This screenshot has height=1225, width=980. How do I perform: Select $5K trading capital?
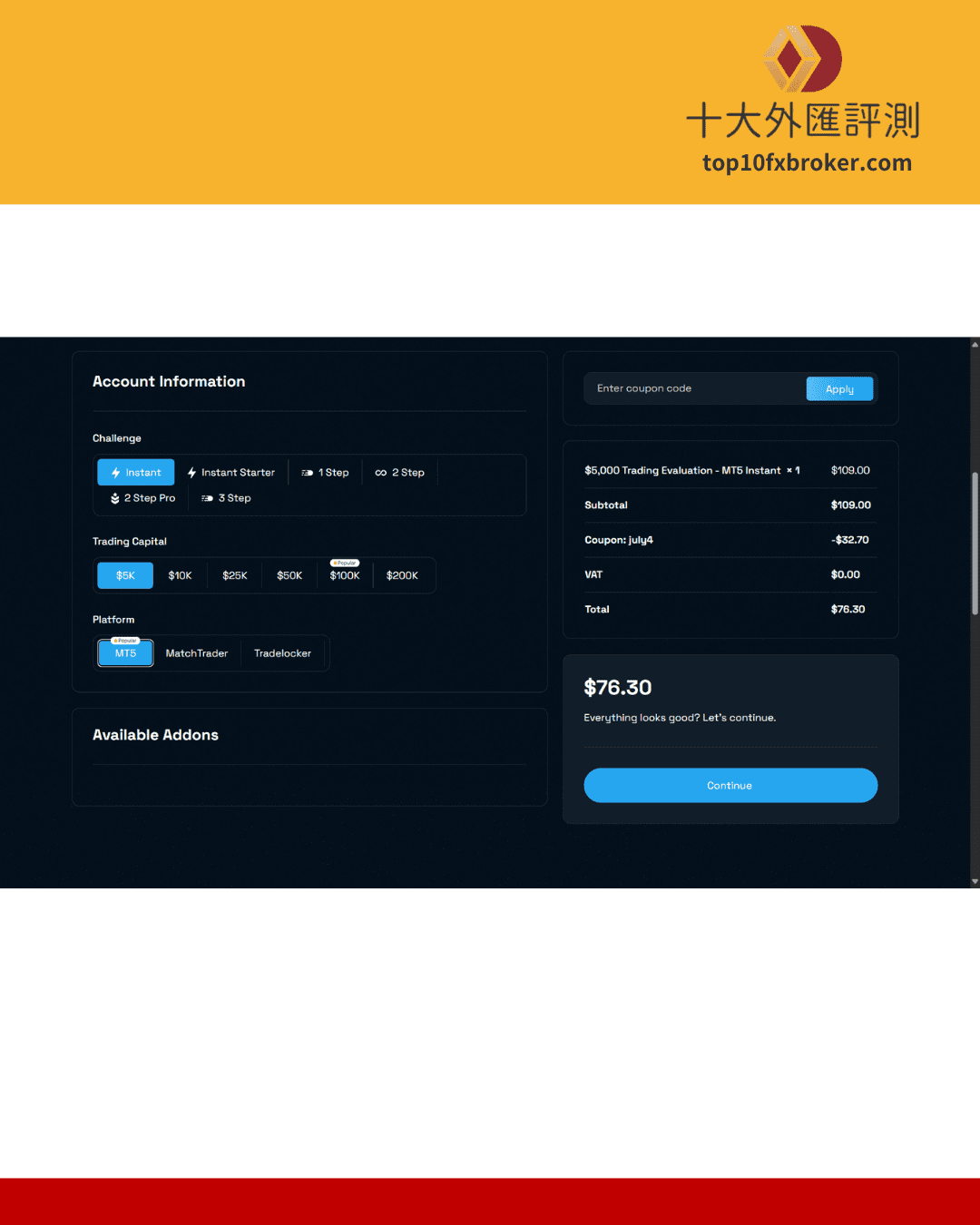tap(125, 575)
